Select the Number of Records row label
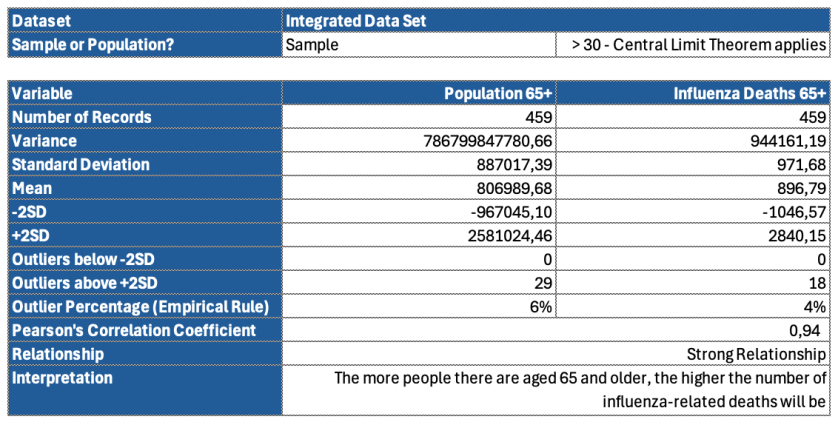 (143, 117)
